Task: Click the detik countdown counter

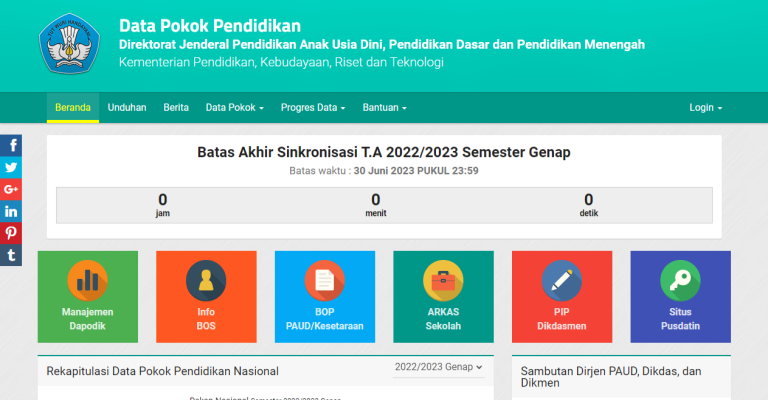Action: pos(589,205)
